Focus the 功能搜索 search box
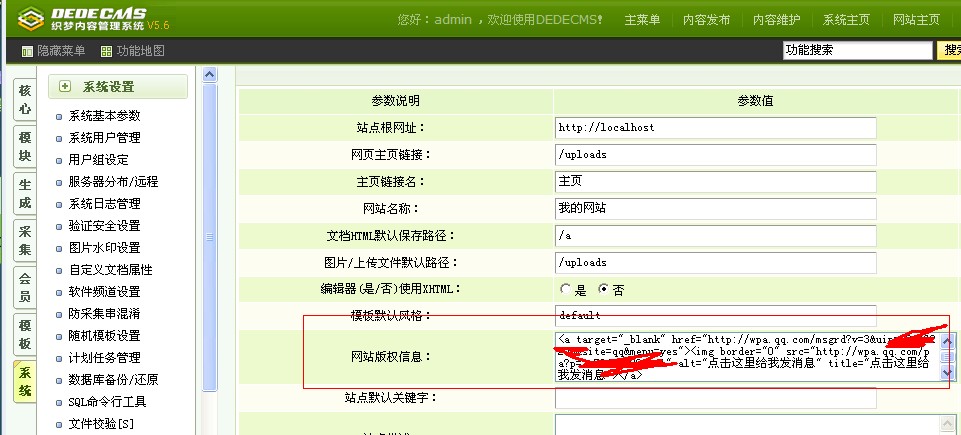Viewport: 961px width, 435px height. click(857, 50)
